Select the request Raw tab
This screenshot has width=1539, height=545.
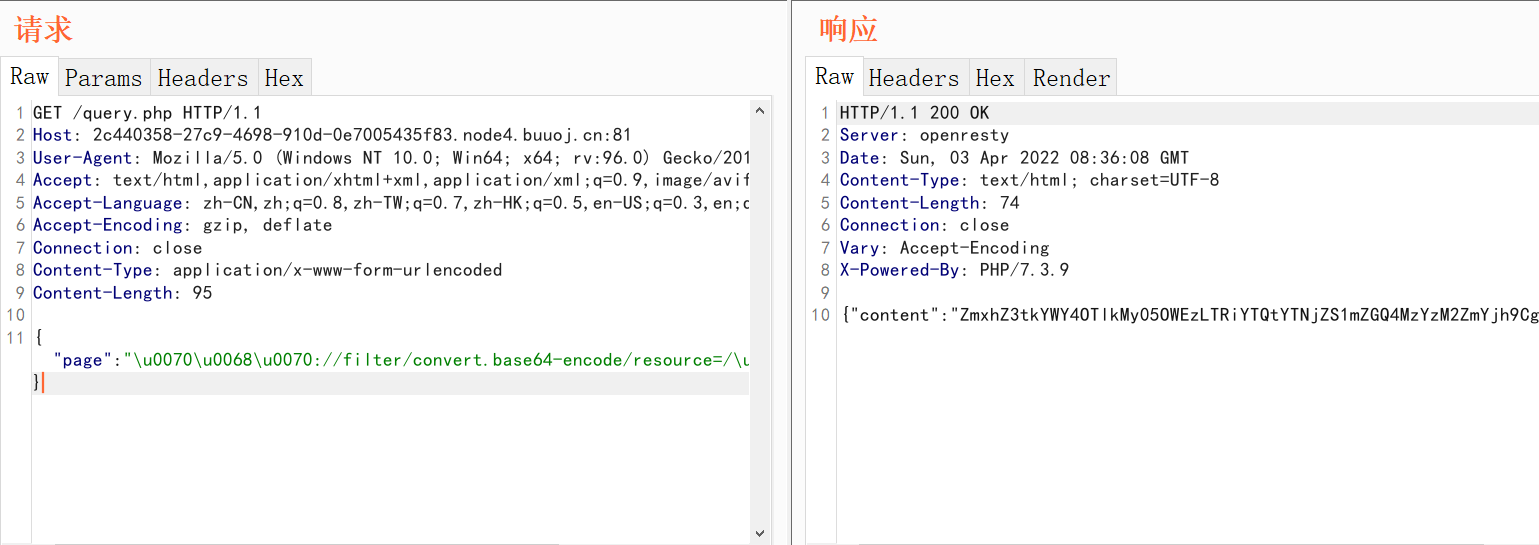(x=30, y=77)
